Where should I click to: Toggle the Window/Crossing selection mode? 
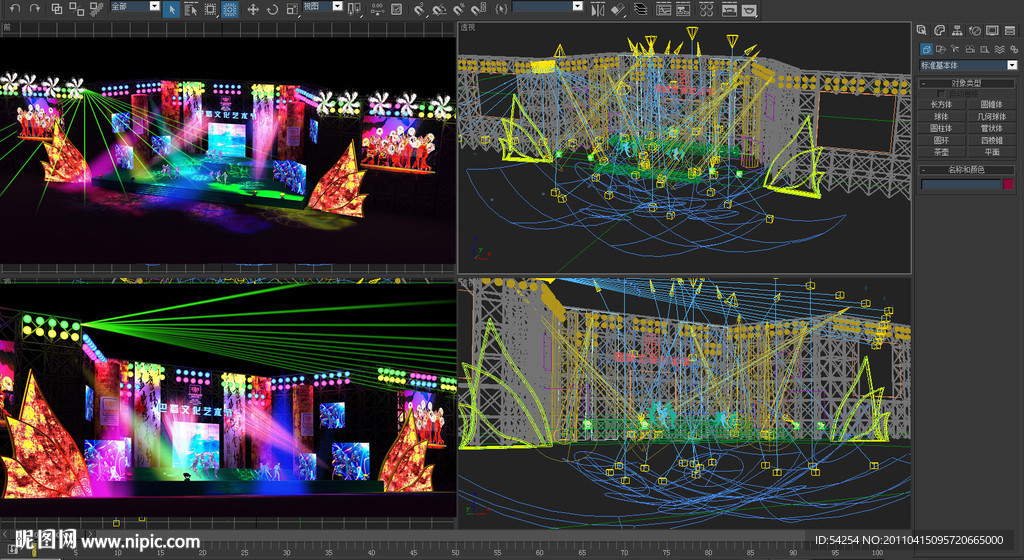(230, 9)
